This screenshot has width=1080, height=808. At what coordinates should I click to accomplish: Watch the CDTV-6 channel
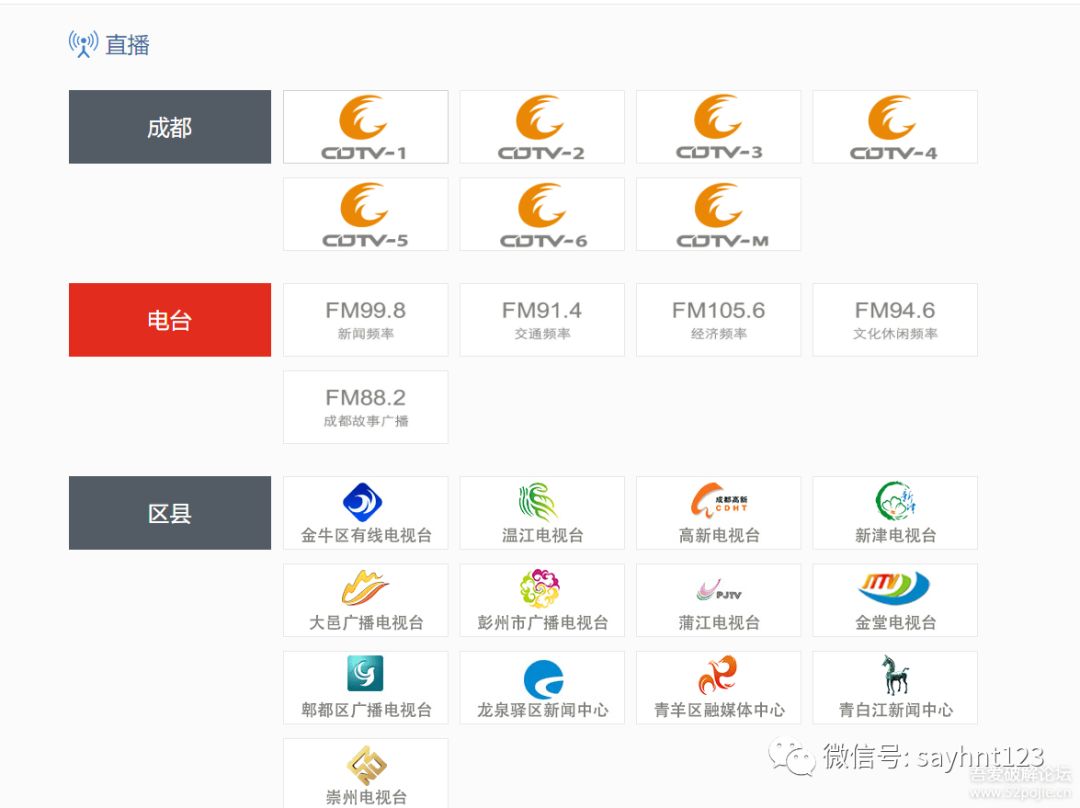pyautogui.click(x=542, y=214)
